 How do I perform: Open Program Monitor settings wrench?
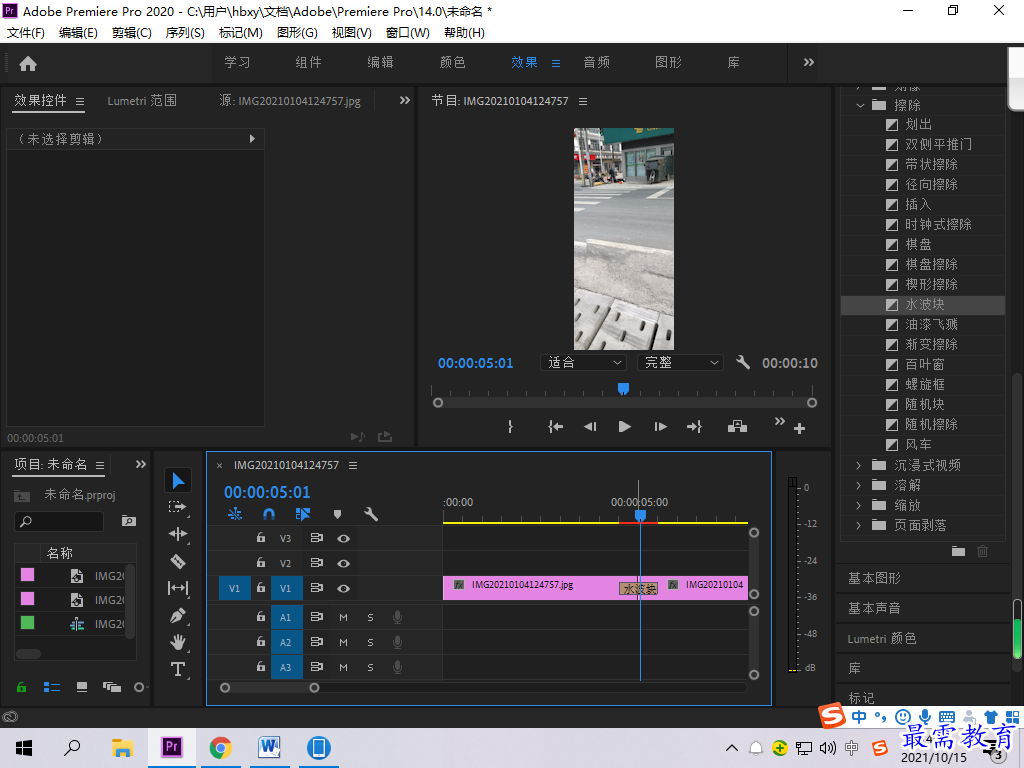coord(743,362)
